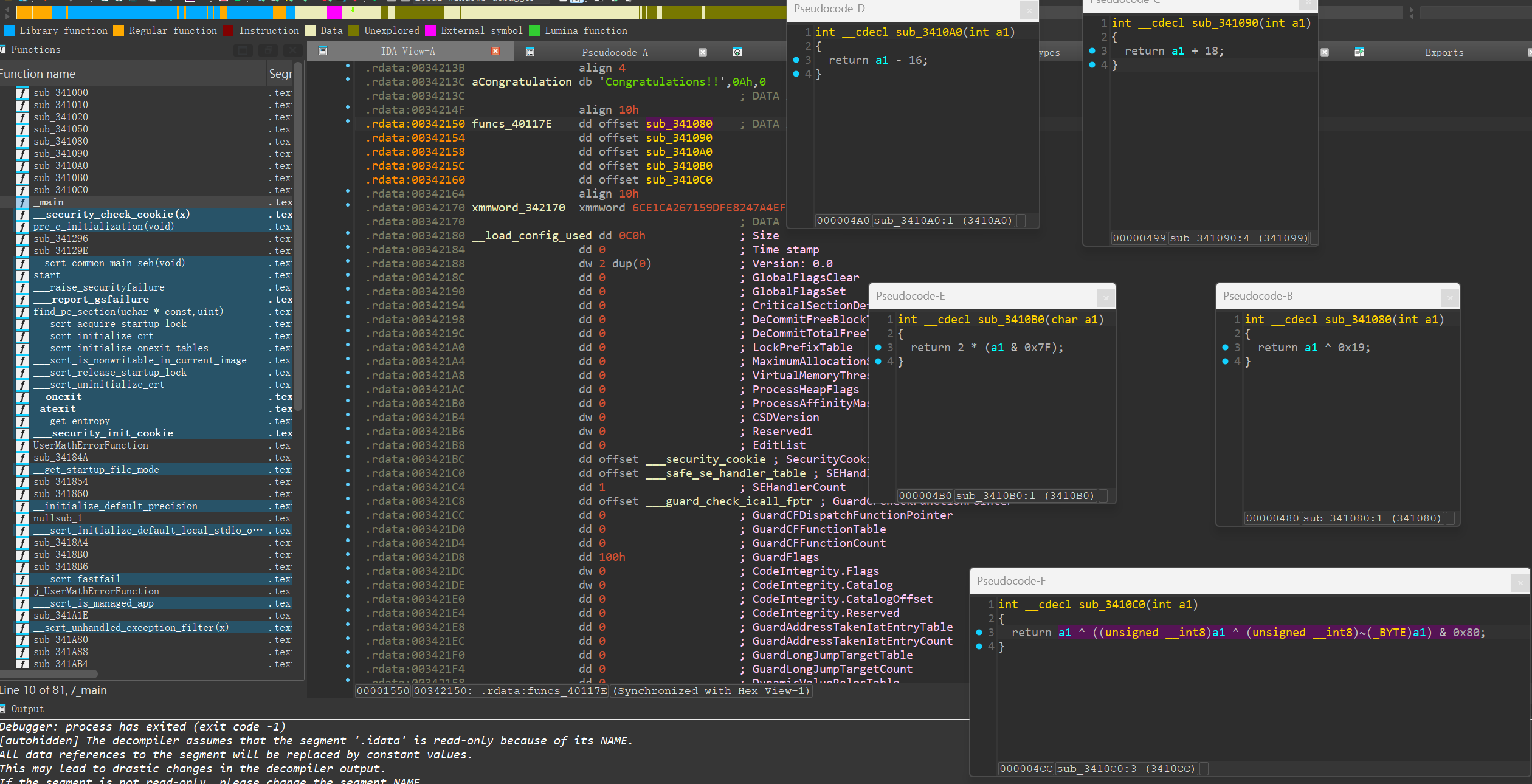
Task: Click the Exports tab icon
Action: click(x=1359, y=52)
